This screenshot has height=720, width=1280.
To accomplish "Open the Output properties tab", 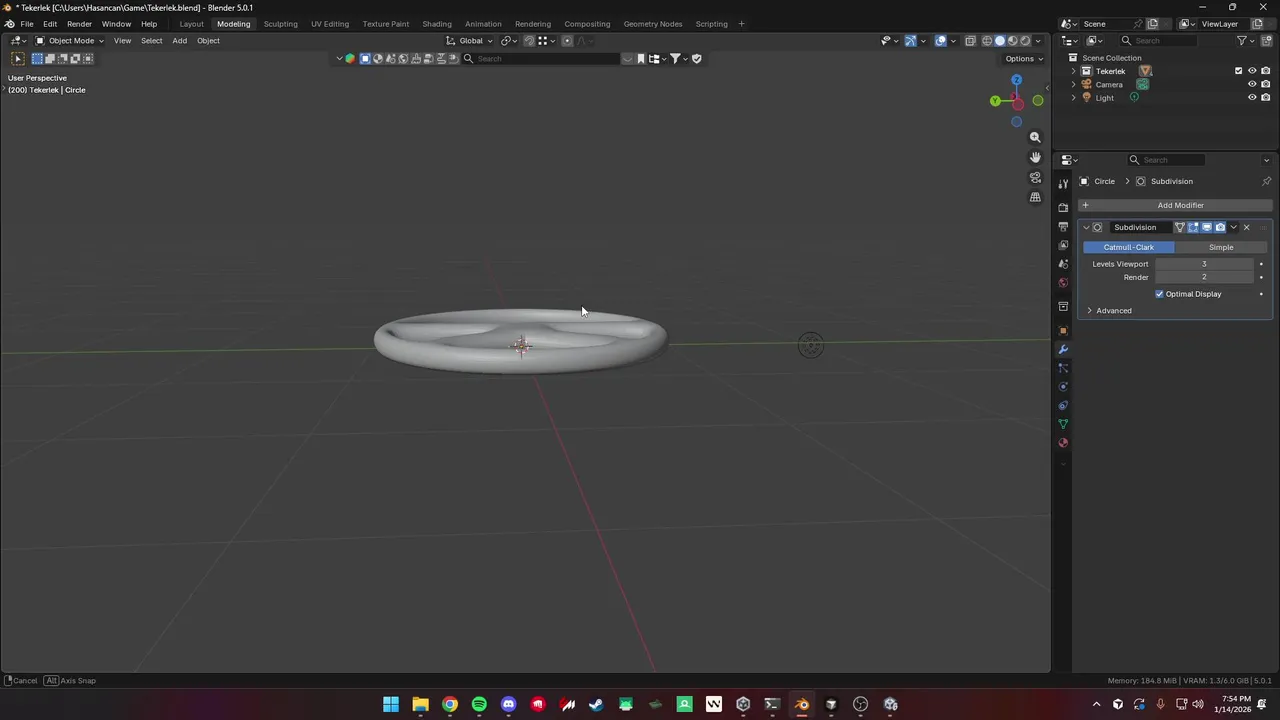I will click(x=1063, y=226).
